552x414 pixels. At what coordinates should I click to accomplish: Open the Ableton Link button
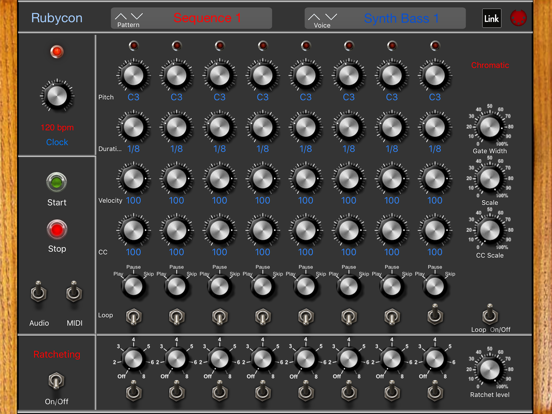491,18
